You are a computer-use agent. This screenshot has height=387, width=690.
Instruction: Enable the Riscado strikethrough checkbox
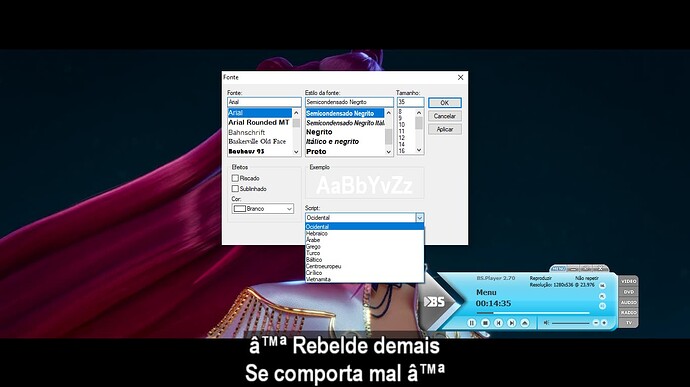235,178
